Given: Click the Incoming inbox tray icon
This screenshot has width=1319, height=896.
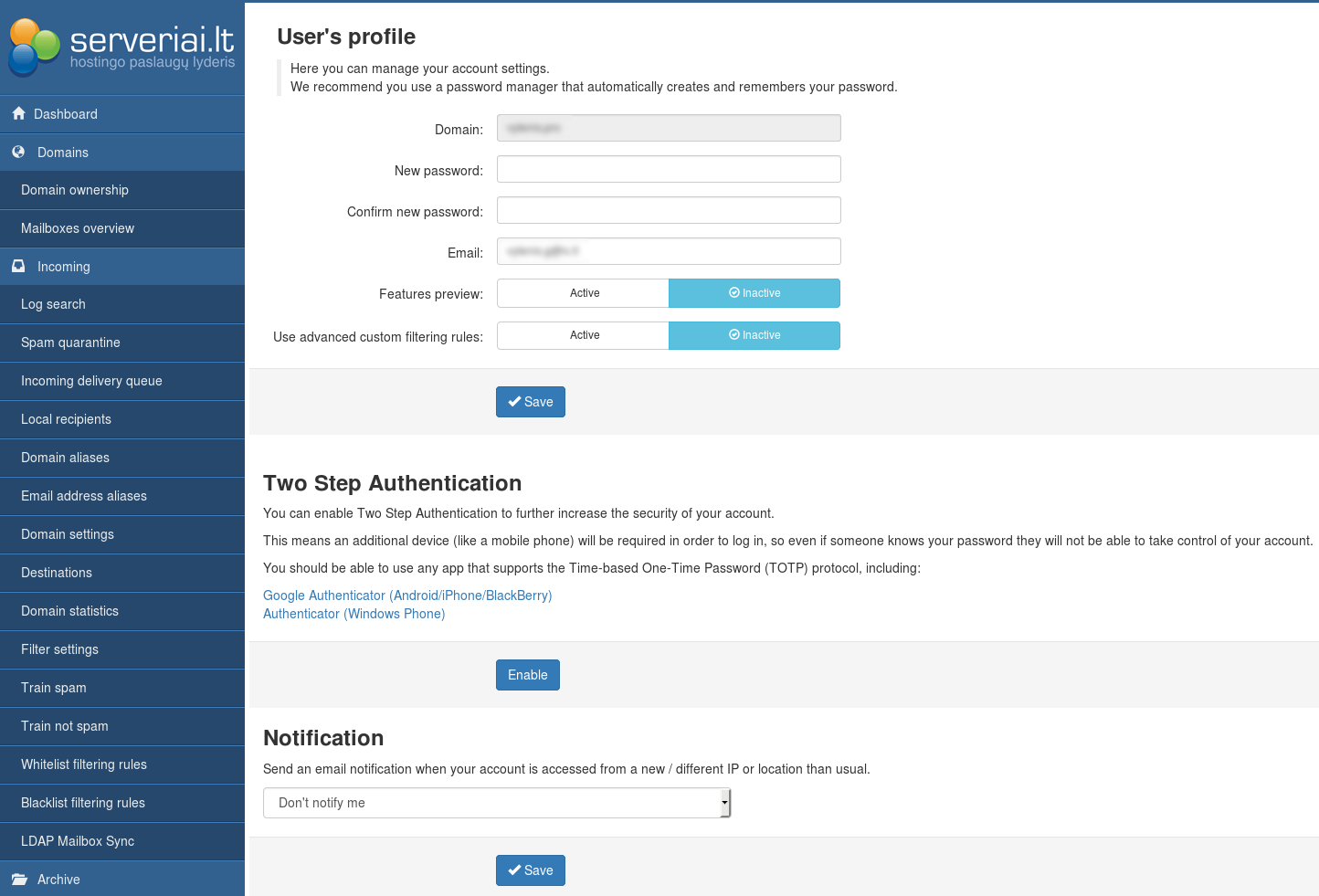Looking at the screenshot, I should pyautogui.click(x=18, y=267).
